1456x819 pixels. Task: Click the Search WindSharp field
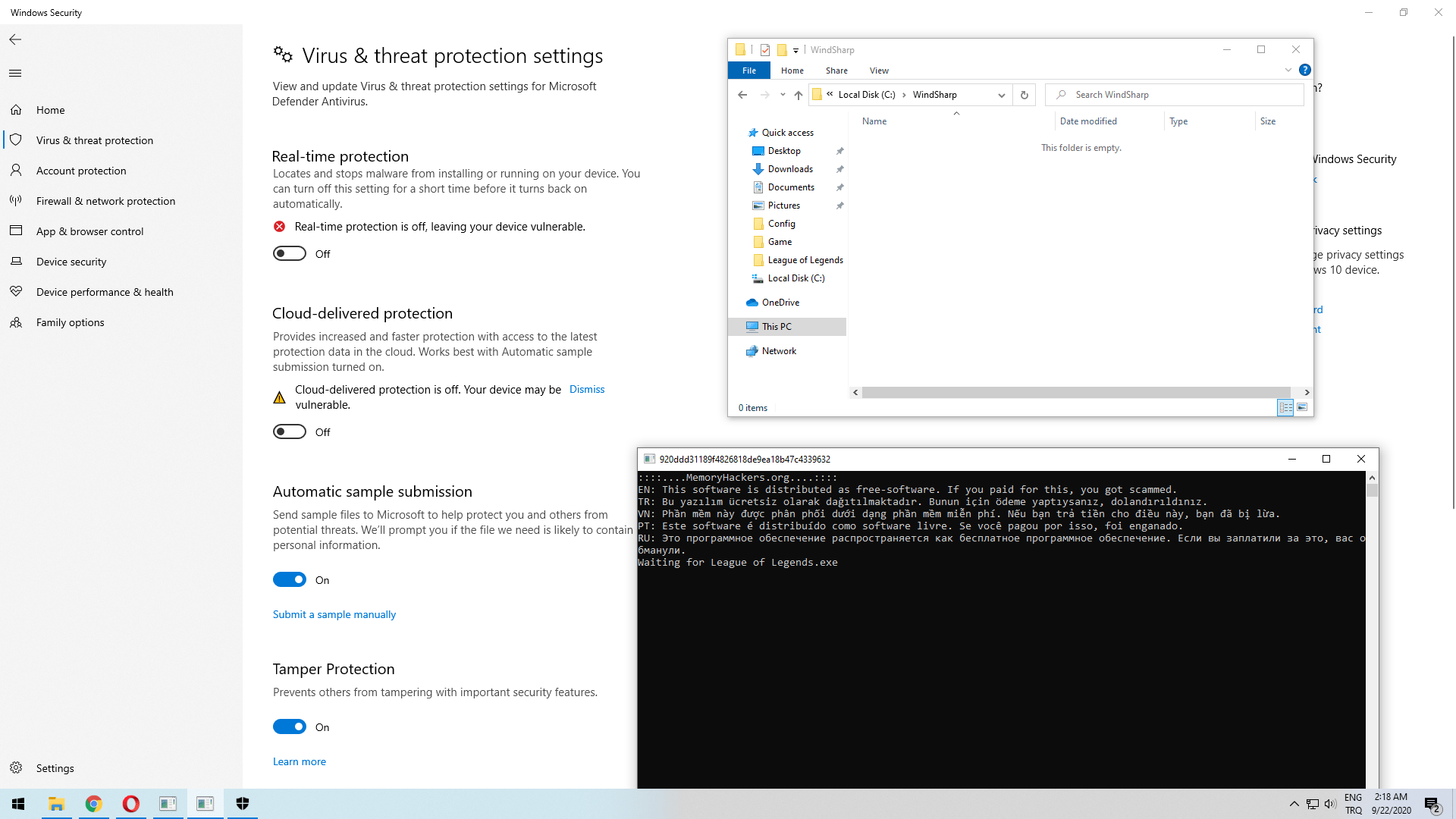[1174, 95]
